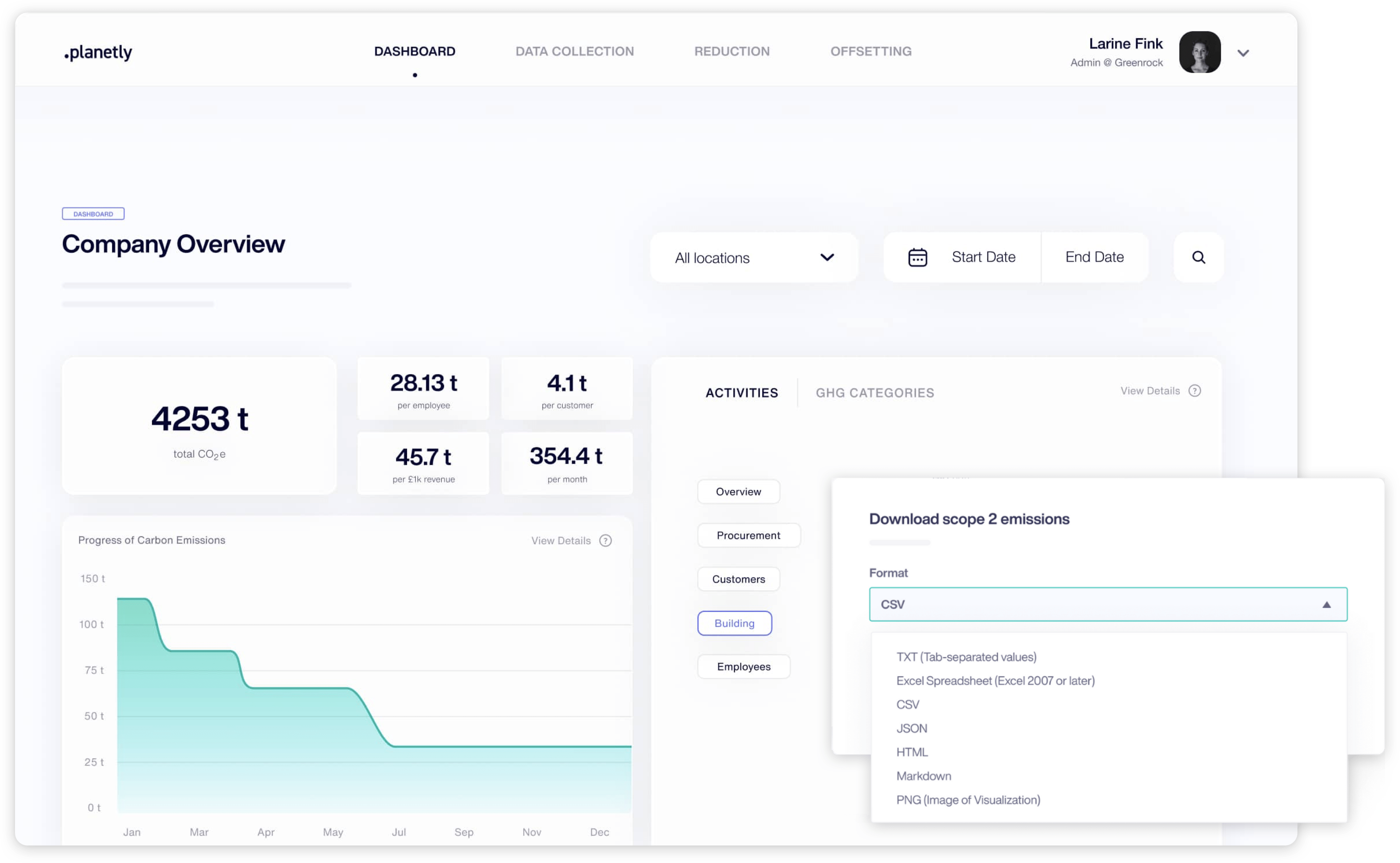Viewport: 1400px width, 863px height.
Task: Select the Building activity filter
Action: click(x=734, y=623)
